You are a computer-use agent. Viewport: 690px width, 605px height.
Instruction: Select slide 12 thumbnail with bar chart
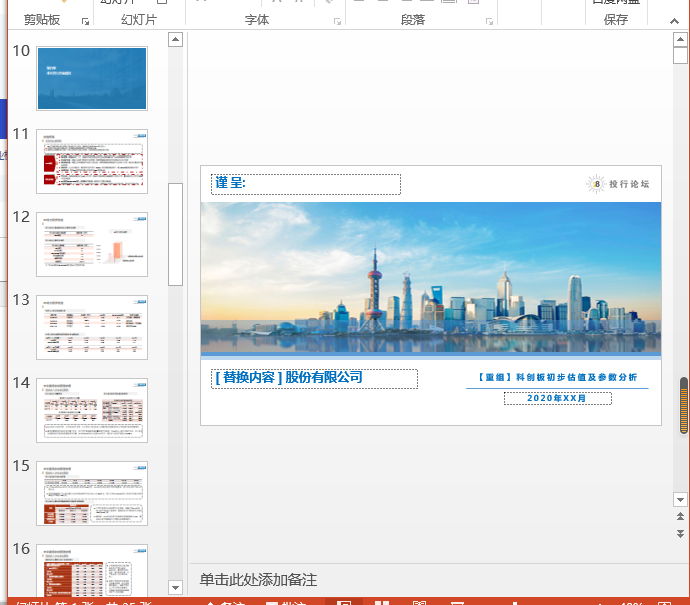[92, 244]
